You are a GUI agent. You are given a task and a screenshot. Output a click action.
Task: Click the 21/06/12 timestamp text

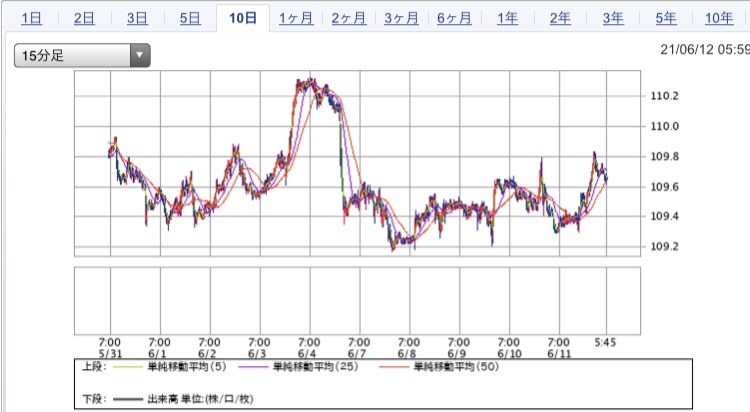coord(705,49)
